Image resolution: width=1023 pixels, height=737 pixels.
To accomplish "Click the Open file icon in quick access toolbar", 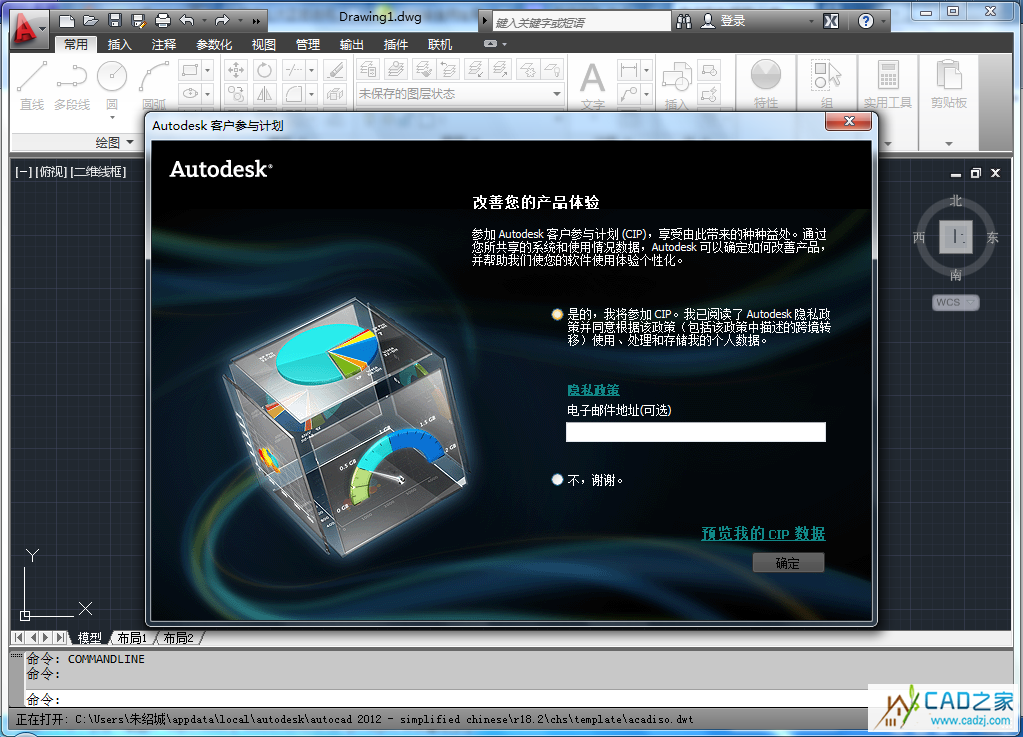I will [x=91, y=21].
